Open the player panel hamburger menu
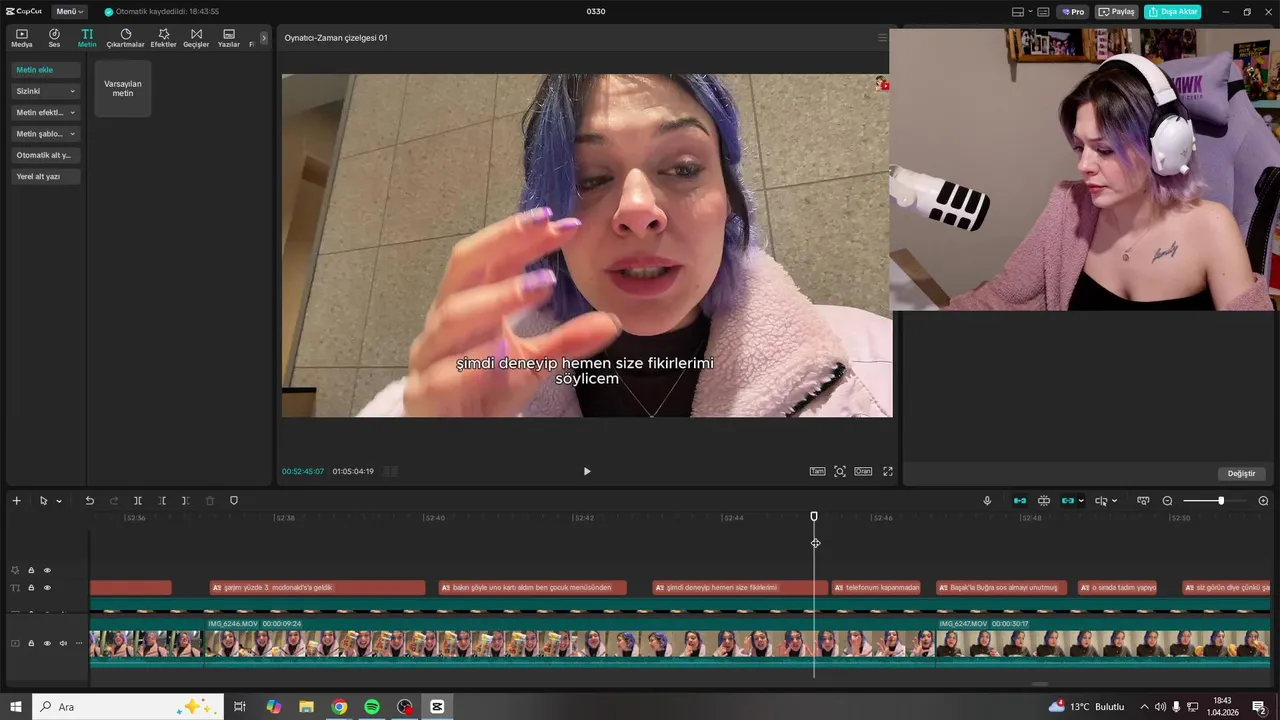The width and height of the screenshot is (1280, 720). (x=881, y=38)
